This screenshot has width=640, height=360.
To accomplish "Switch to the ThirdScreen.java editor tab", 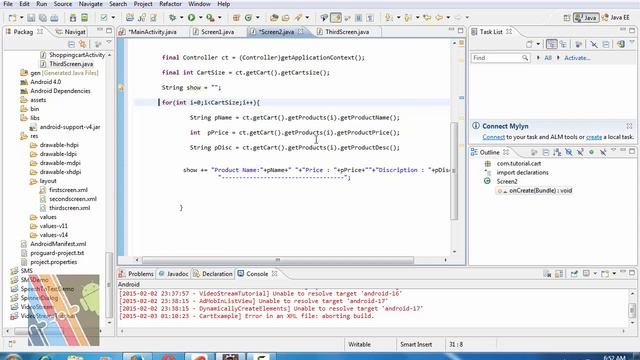I will pyautogui.click(x=347, y=31).
